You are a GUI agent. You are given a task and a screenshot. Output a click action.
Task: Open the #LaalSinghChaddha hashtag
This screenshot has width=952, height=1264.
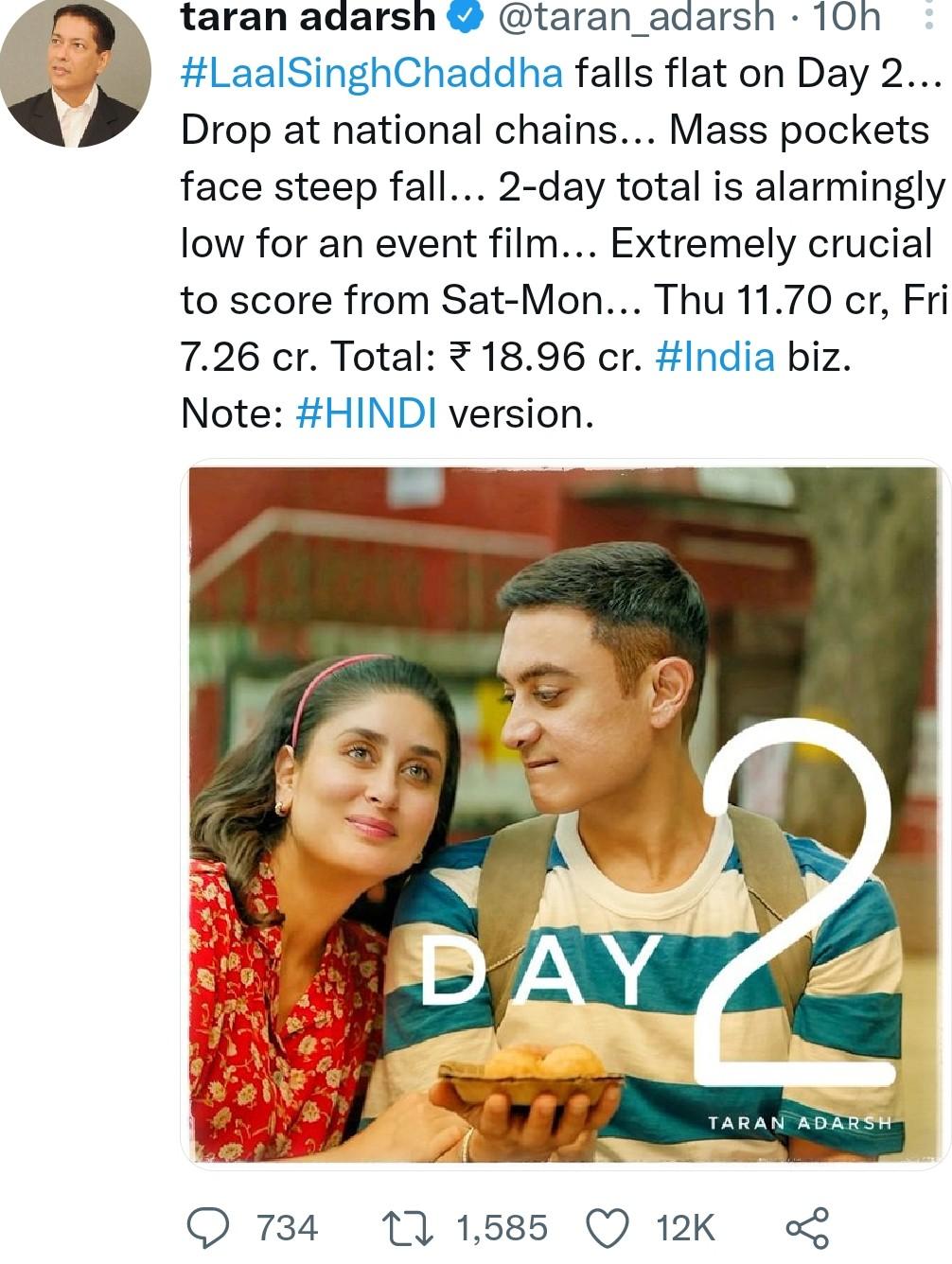tap(372, 74)
